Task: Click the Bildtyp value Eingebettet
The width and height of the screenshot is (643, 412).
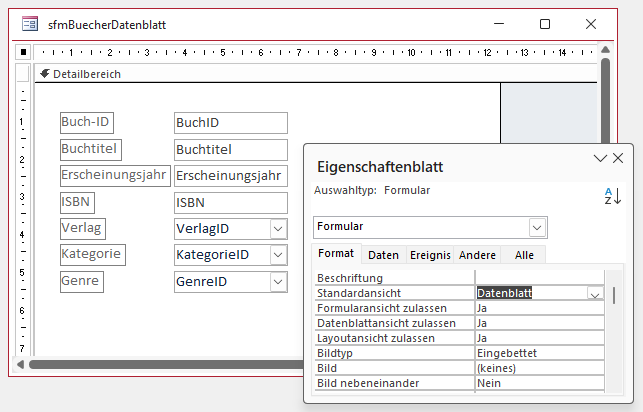Action: 539,353
